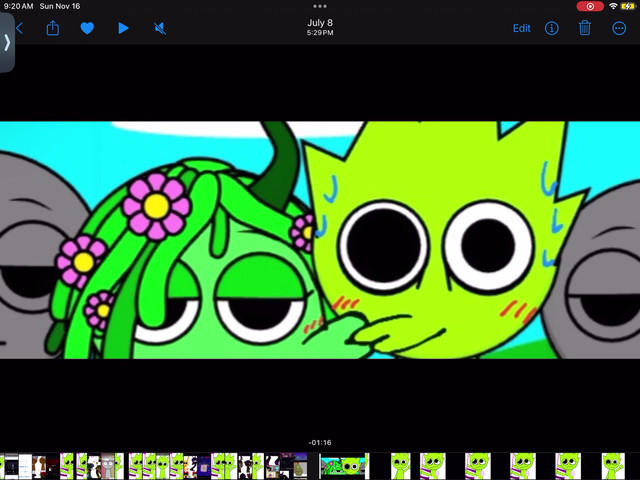Show photo info with the info icon
Image resolution: width=640 pixels, height=480 pixels.
(x=551, y=28)
